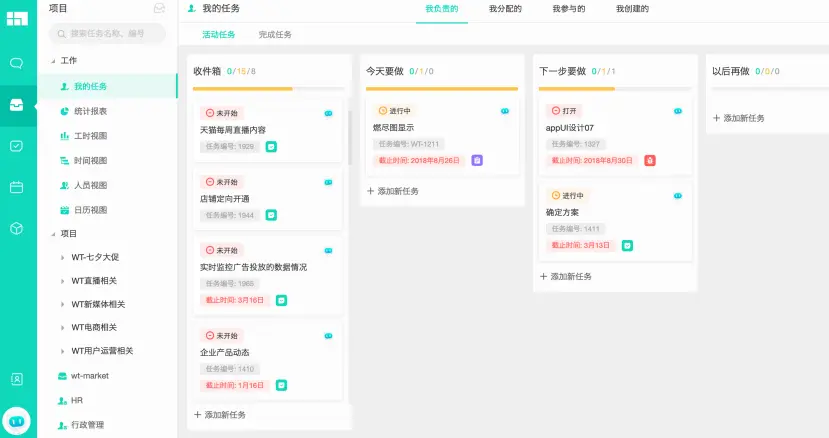
Task: Click green tag icon on 店铺定向开通 card
Action: point(271,215)
